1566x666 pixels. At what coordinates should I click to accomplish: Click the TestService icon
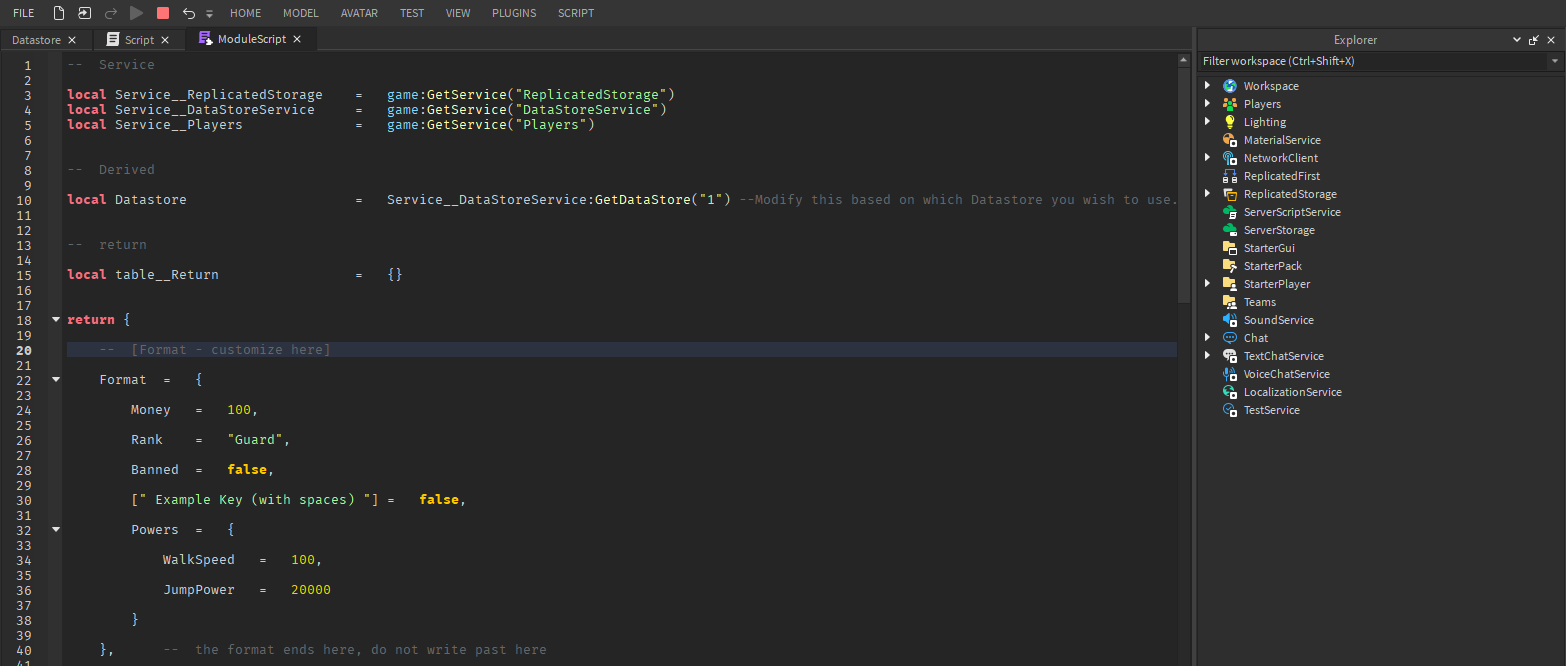(1230, 410)
